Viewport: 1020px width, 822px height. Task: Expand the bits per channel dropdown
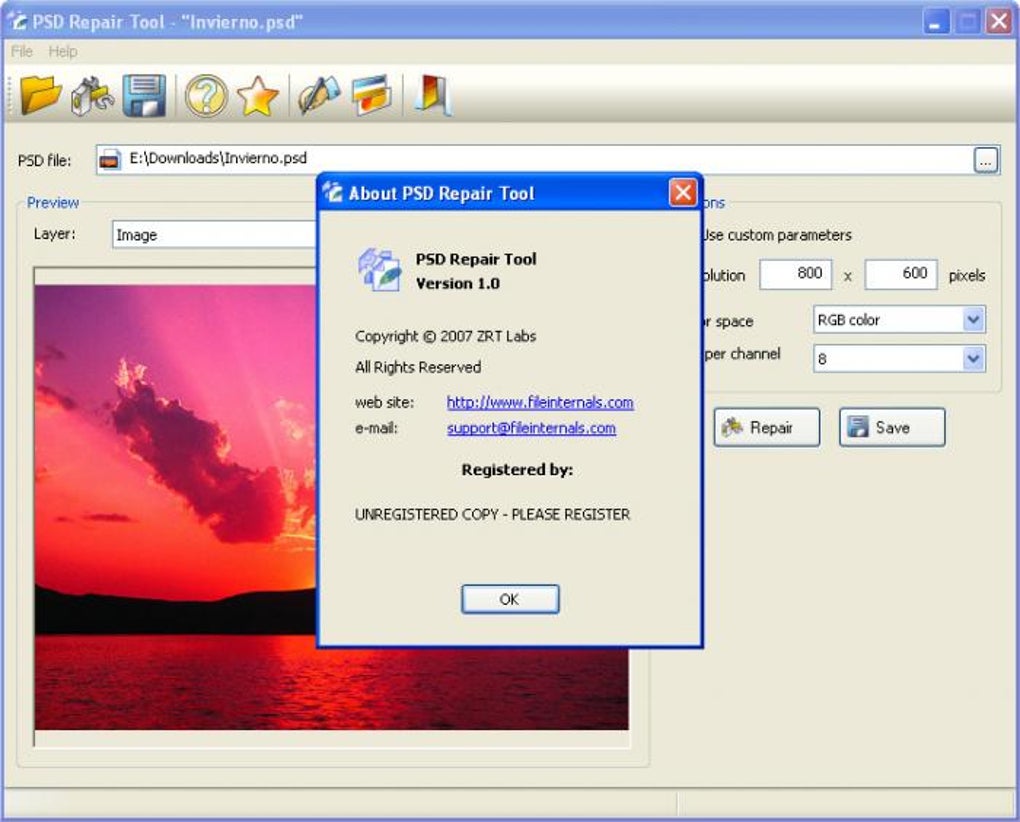(x=973, y=359)
